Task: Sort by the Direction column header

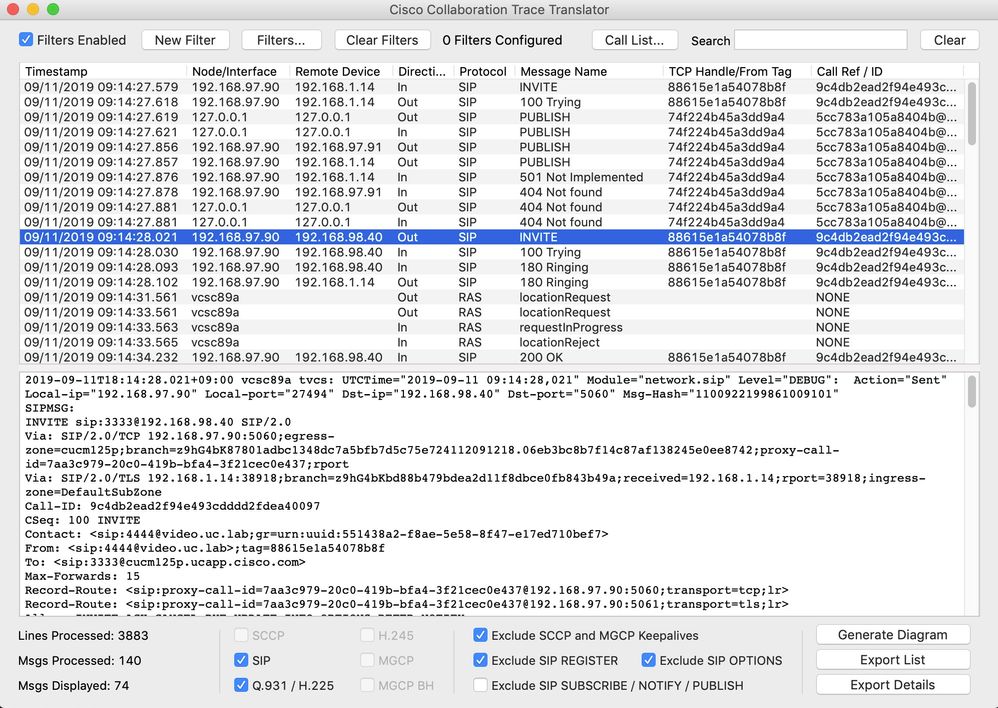Action: pos(423,71)
